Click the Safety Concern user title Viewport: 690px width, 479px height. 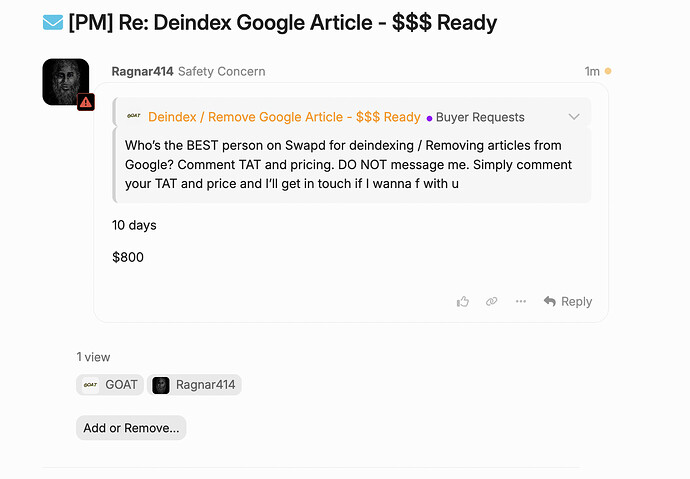coord(221,72)
